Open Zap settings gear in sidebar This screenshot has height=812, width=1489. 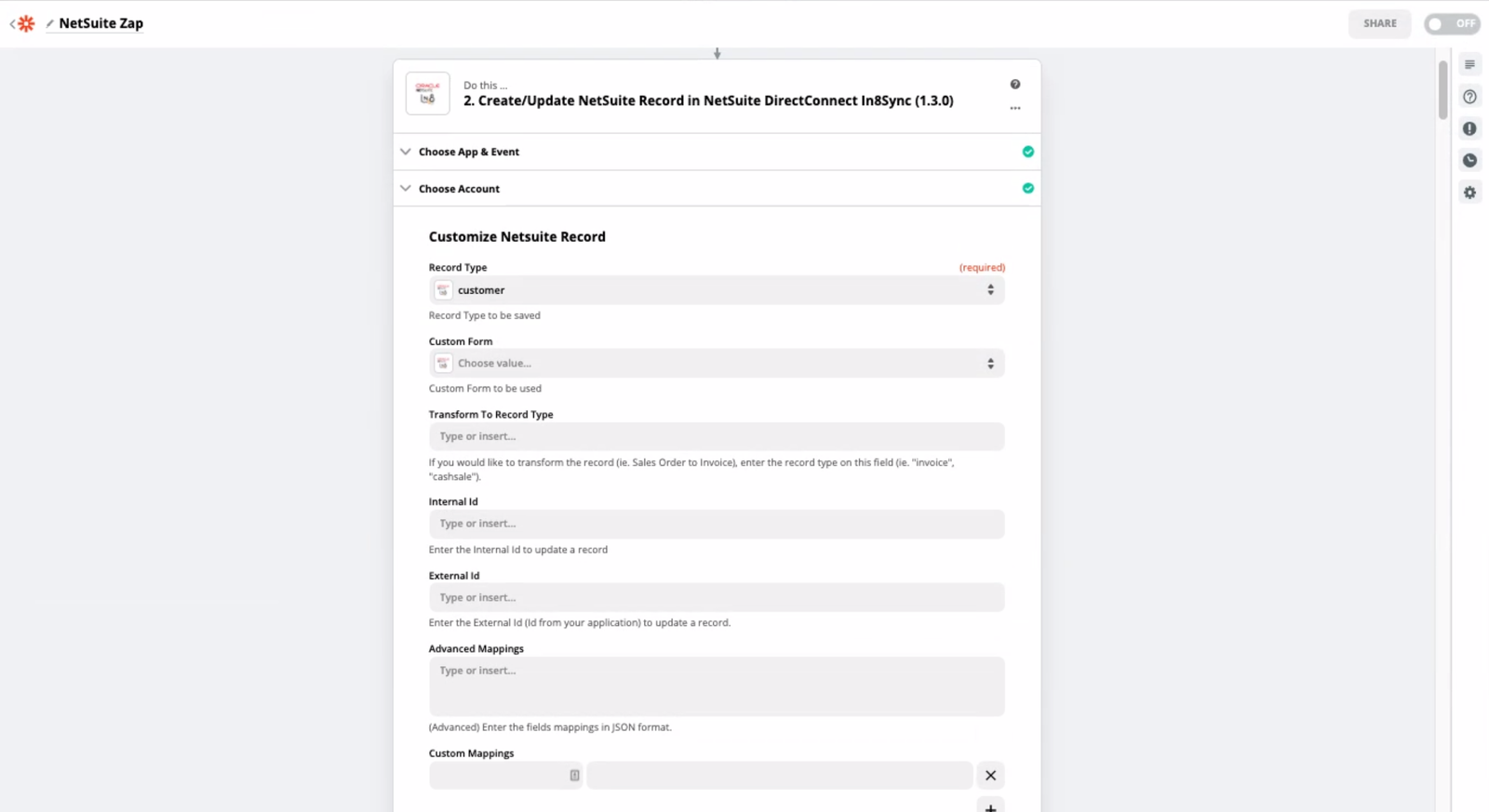point(1469,193)
